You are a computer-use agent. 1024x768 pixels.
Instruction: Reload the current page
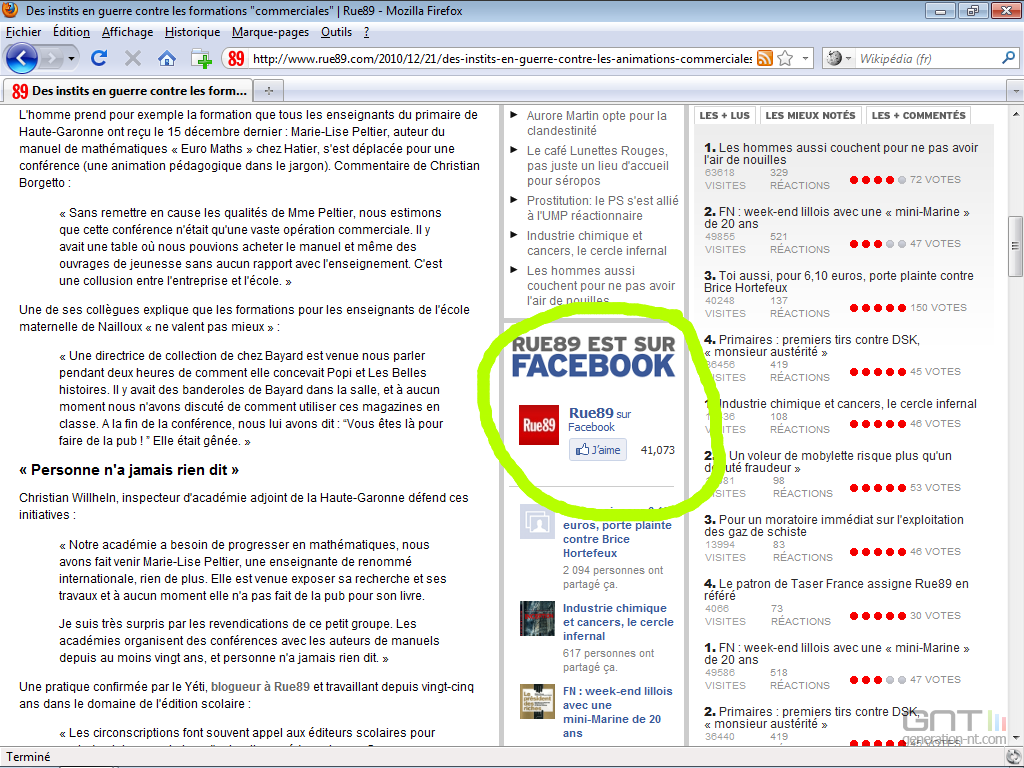coord(99,59)
